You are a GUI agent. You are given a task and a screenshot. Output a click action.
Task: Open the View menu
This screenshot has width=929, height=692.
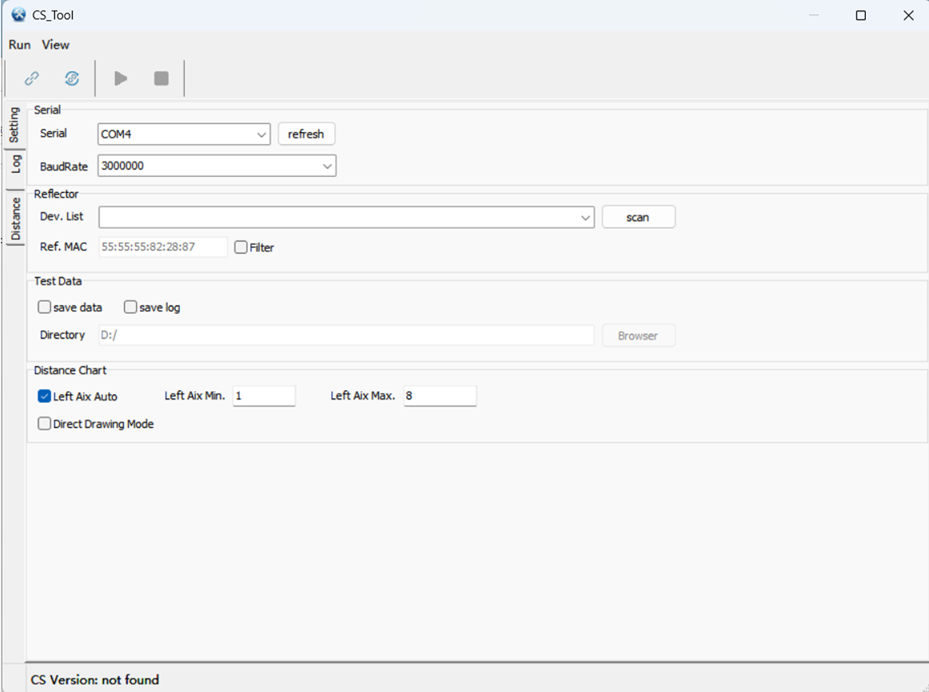pyautogui.click(x=55, y=45)
